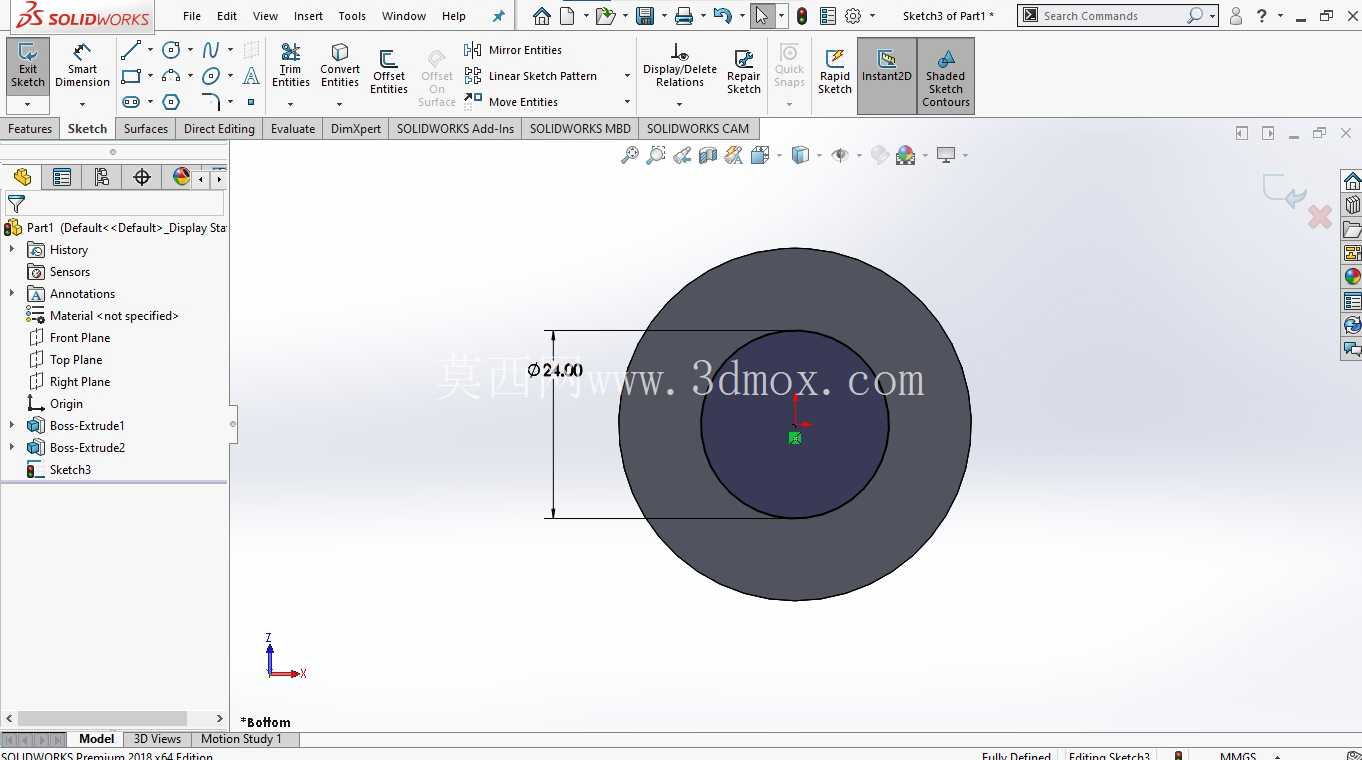Image resolution: width=1362 pixels, height=760 pixels.
Task: Select the Corner Rectangle tool
Action: (x=131, y=76)
